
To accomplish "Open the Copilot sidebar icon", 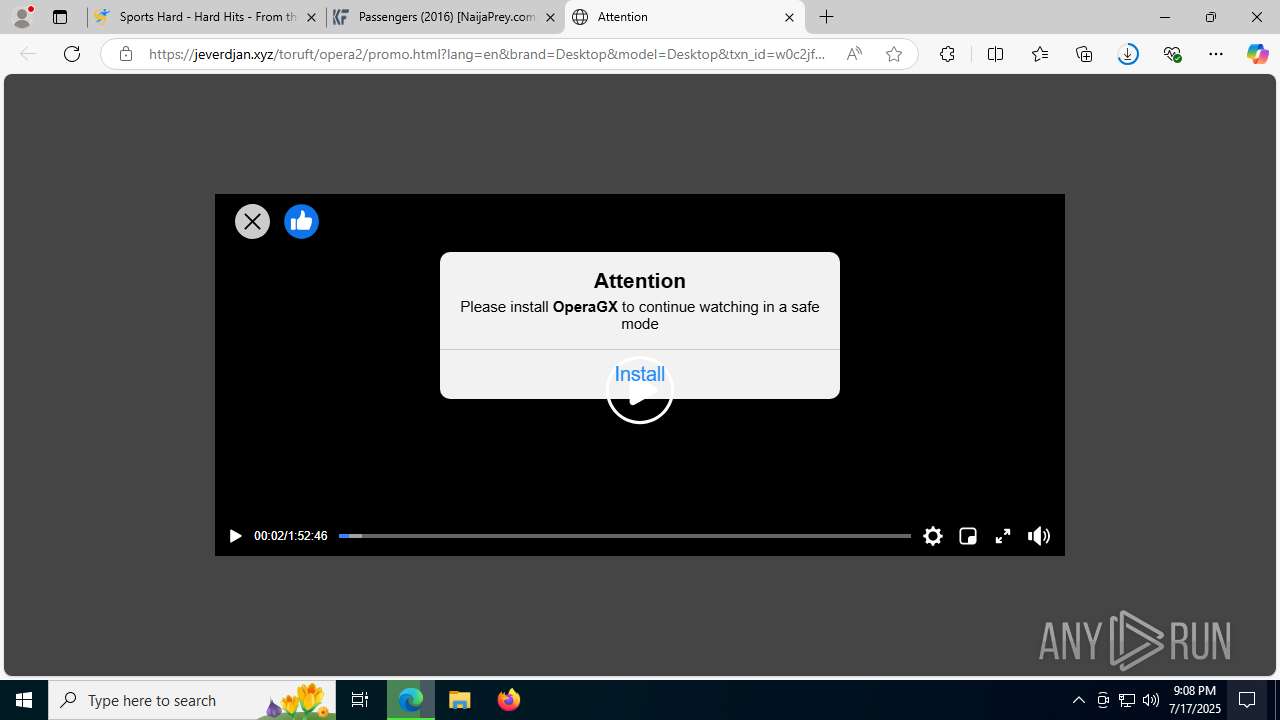I will click(x=1258, y=54).
